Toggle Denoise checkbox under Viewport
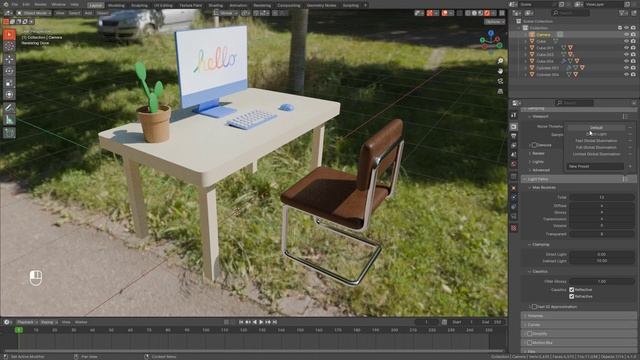The image size is (640, 360). (534, 145)
